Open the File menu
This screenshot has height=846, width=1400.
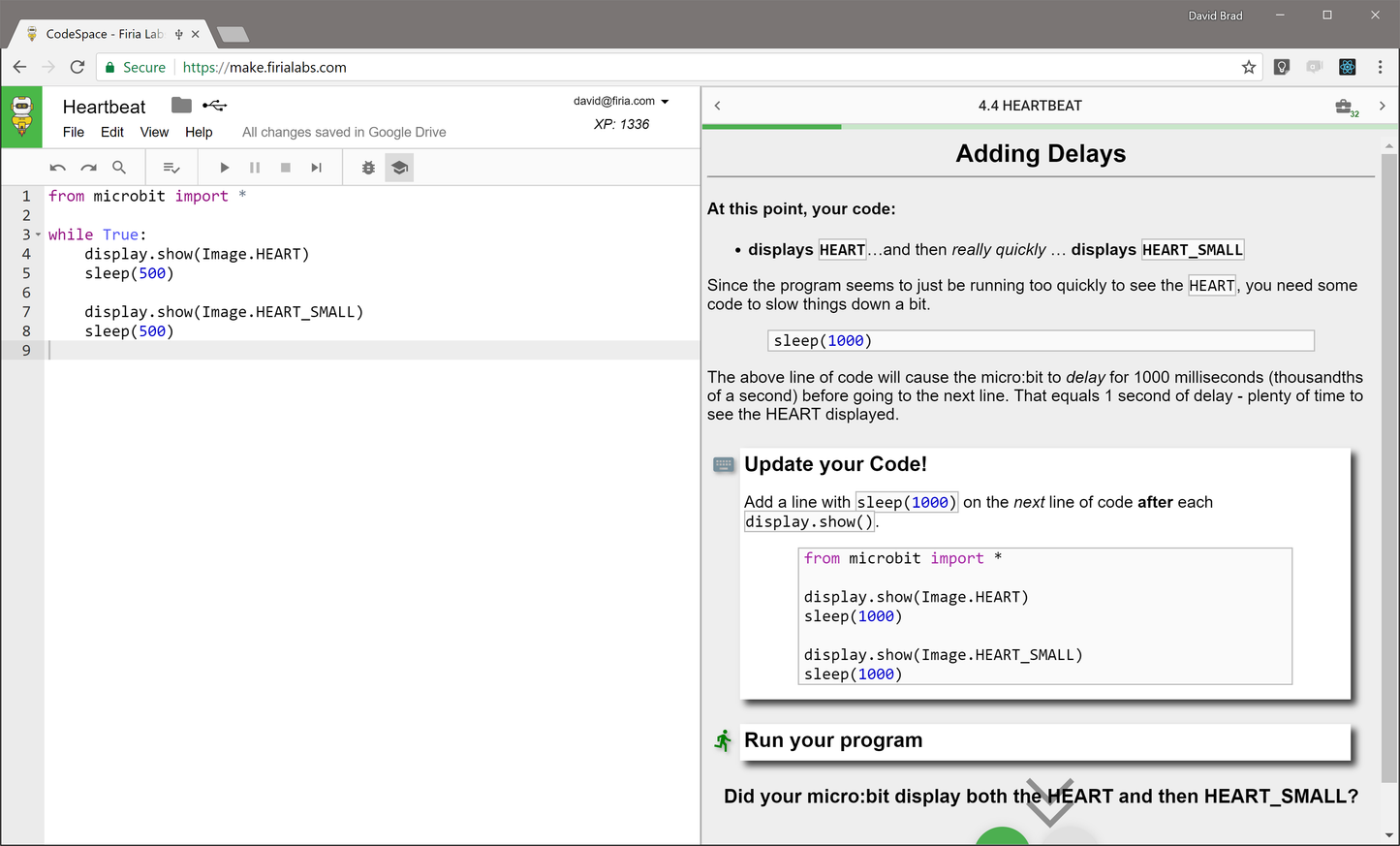click(x=73, y=132)
